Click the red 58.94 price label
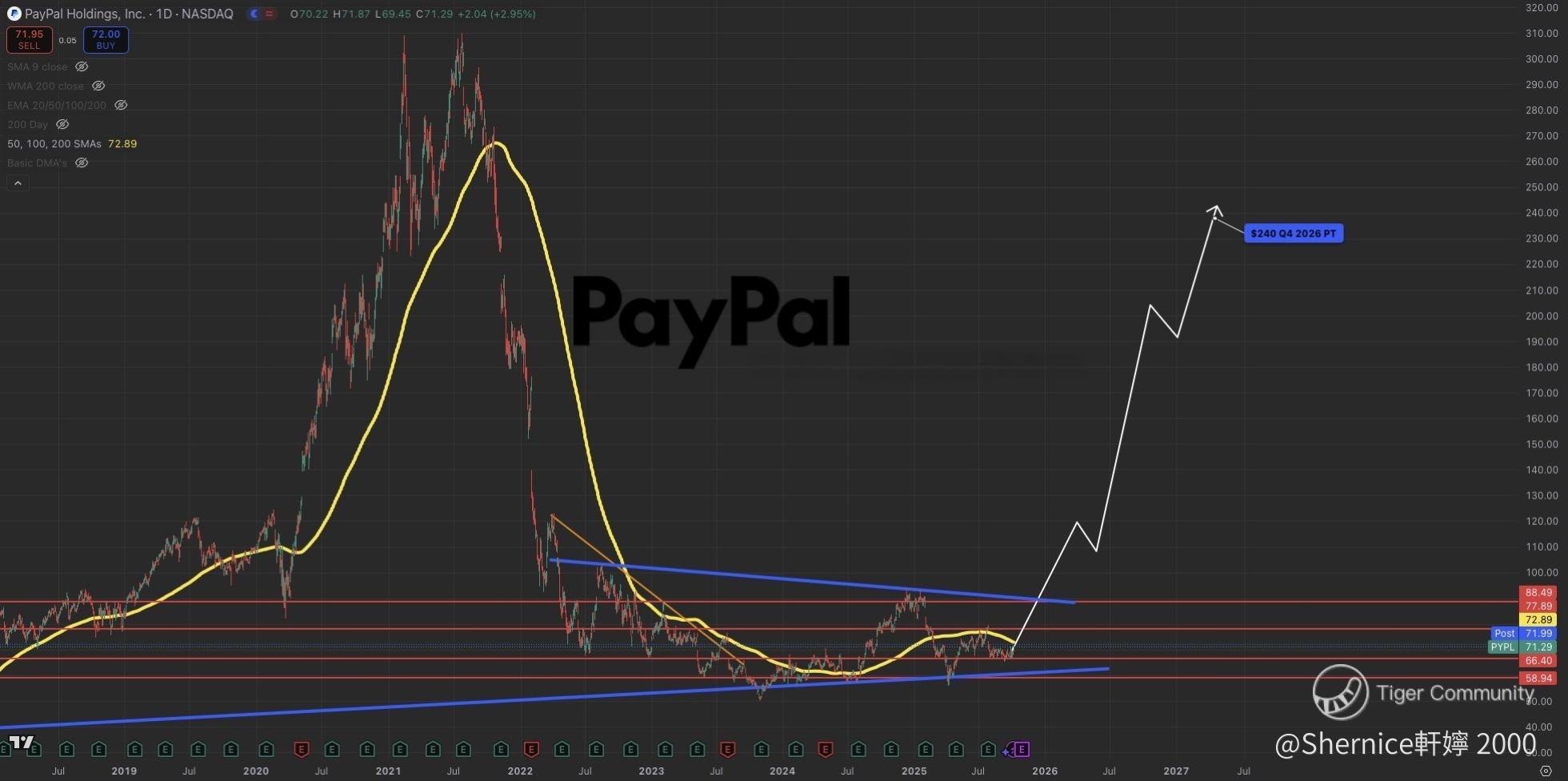Viewport: 1568px width, 781px height. click(1538, 678)
